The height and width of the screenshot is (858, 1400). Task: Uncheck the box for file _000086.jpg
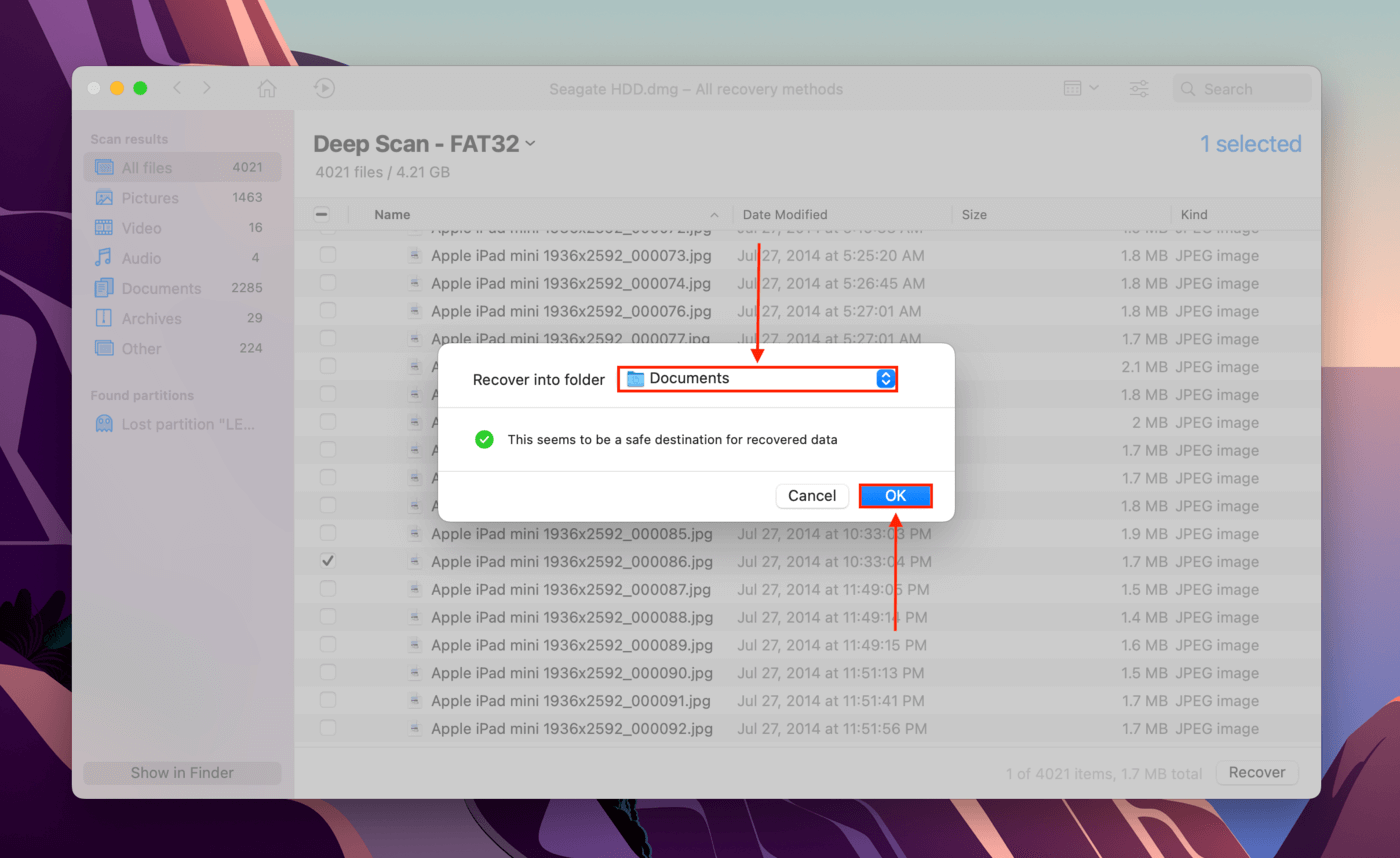(x=328, y=561)
